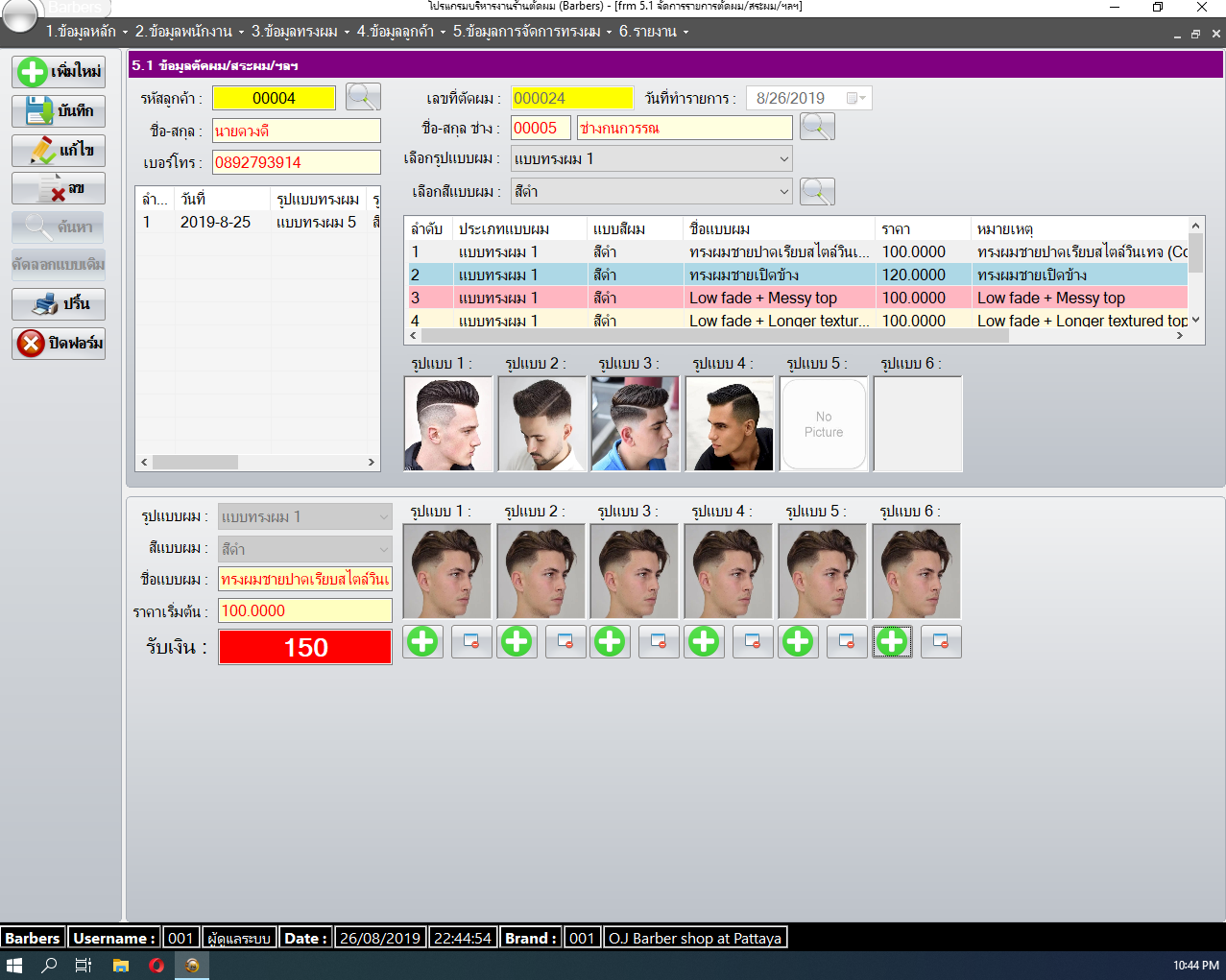Open the barber name search magnifier
1226x980 pixels.
click(817, 127)
